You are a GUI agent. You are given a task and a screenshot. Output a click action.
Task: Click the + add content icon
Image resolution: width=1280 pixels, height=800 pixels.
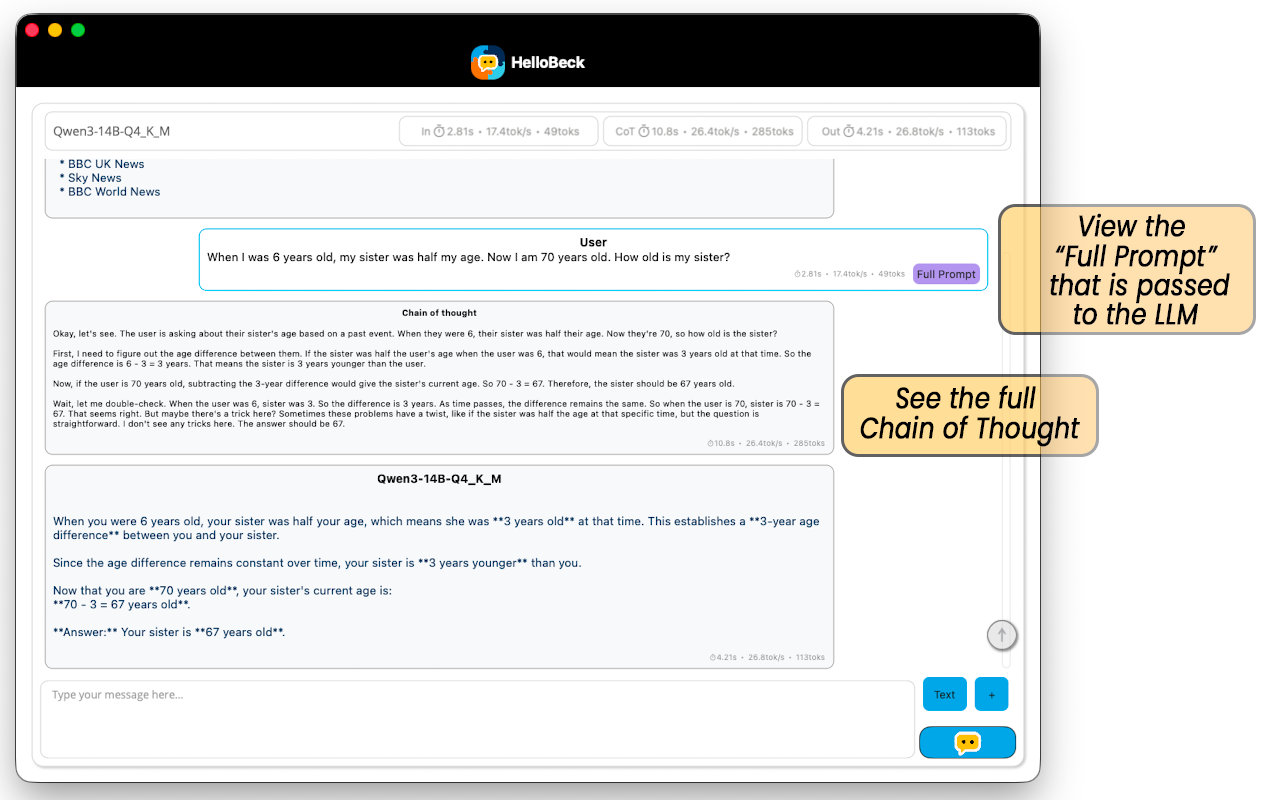(991, 693)
